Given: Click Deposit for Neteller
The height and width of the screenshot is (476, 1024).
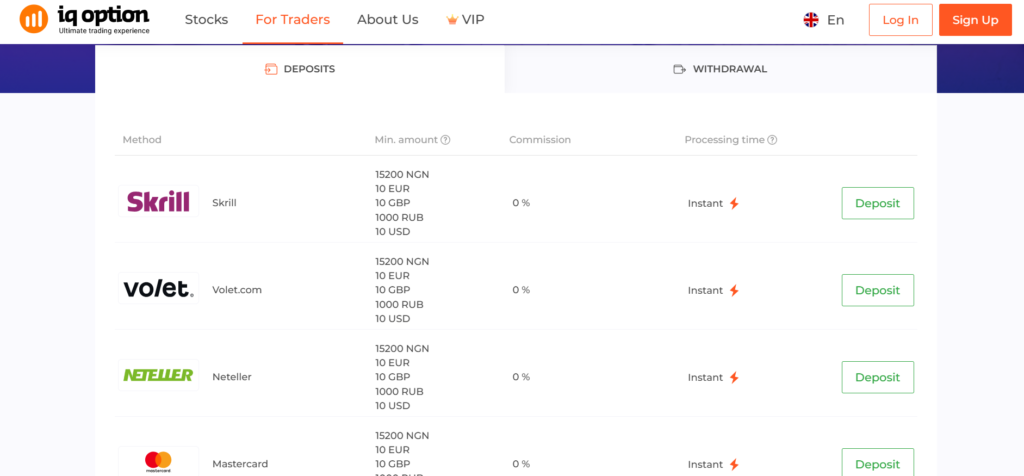Looking at the screenshot, I should [878, 377].
